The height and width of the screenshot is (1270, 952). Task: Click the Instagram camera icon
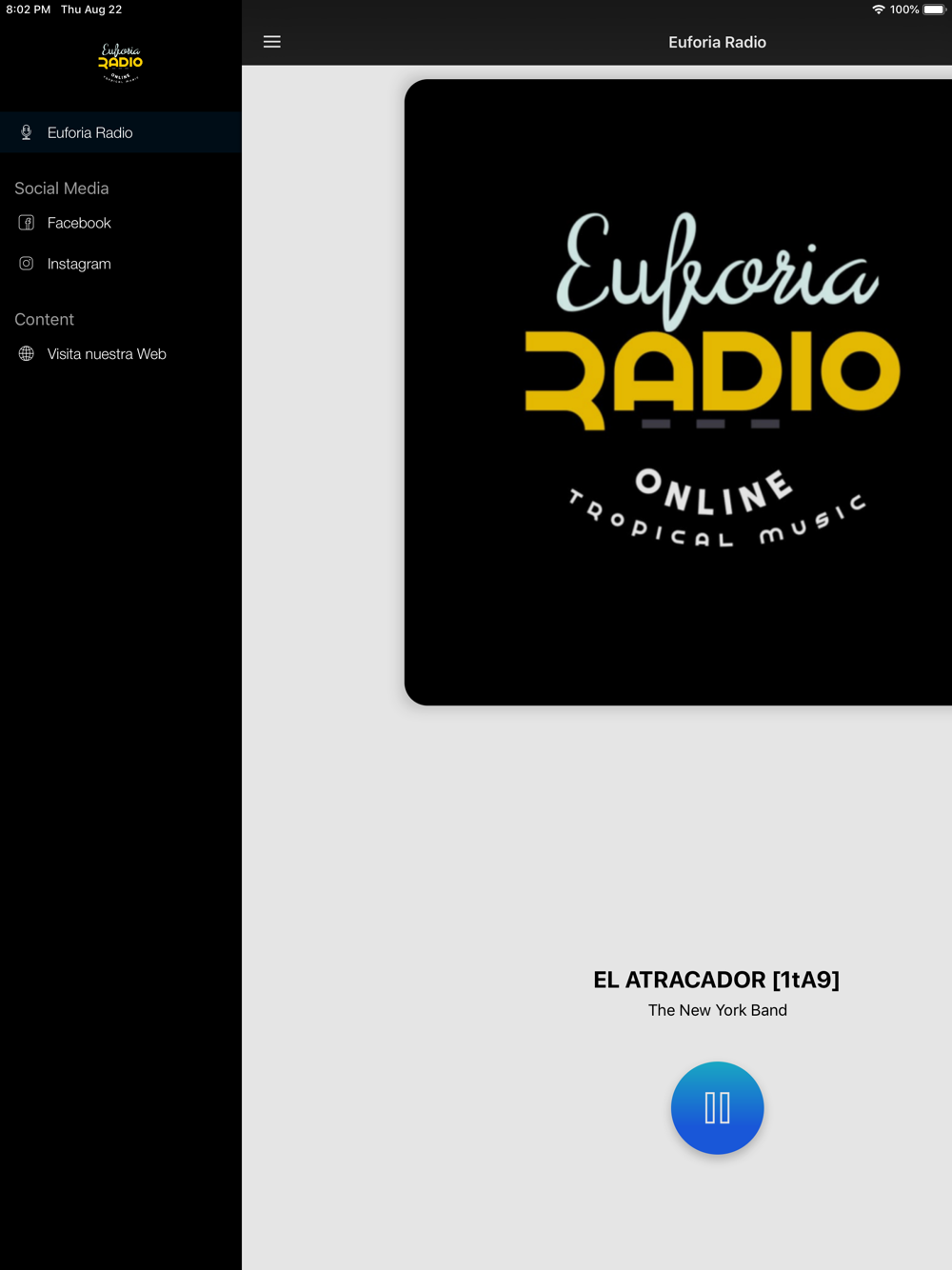27,264
